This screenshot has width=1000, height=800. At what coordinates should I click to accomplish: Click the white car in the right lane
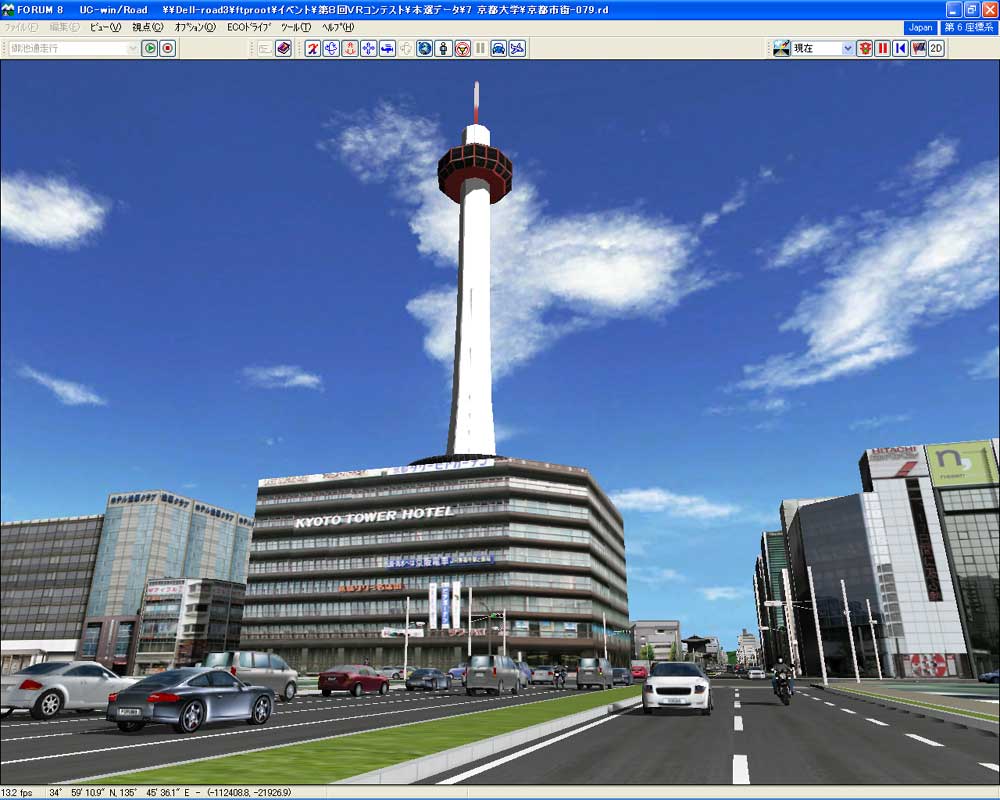[x=677, y=687]
